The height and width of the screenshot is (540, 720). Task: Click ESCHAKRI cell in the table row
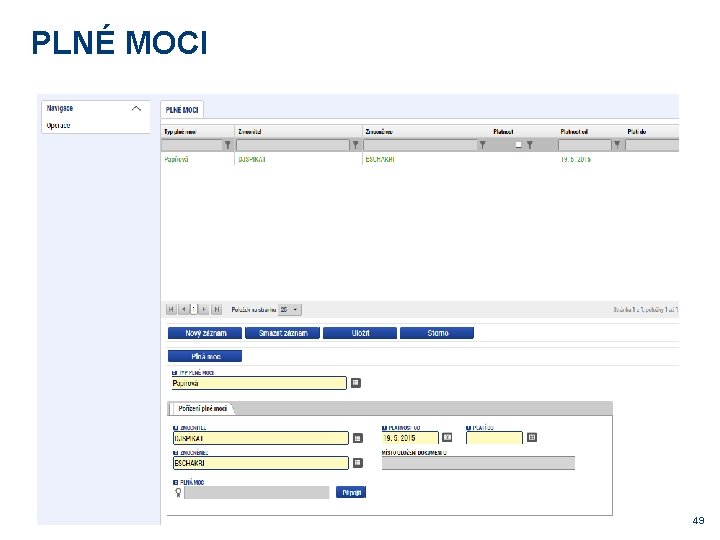point(380,159)
